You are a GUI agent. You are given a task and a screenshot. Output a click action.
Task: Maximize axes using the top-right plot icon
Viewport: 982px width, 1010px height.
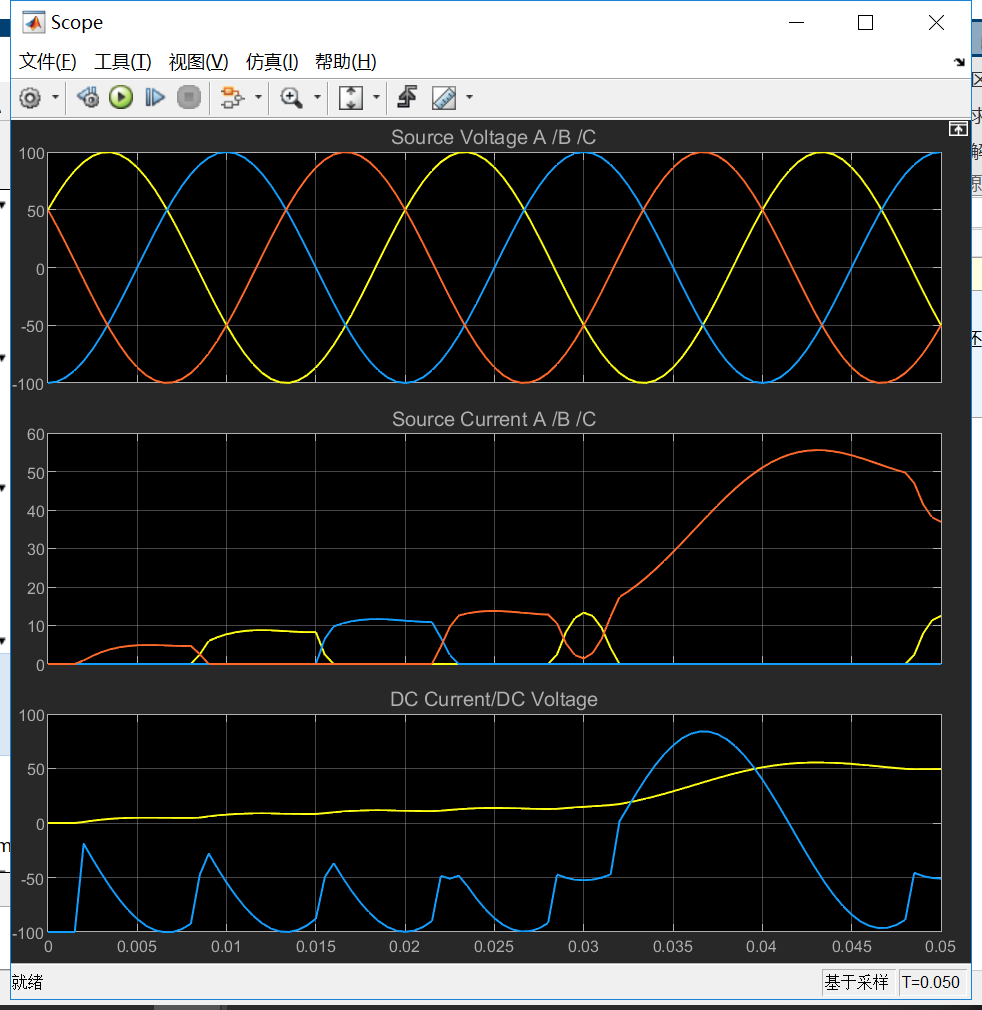pos(958,129)
